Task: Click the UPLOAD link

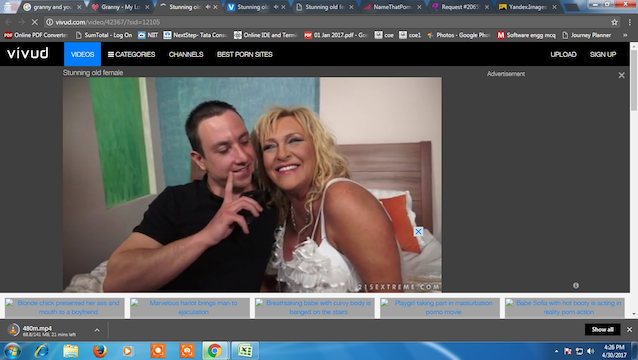Action: pos(563,54)
